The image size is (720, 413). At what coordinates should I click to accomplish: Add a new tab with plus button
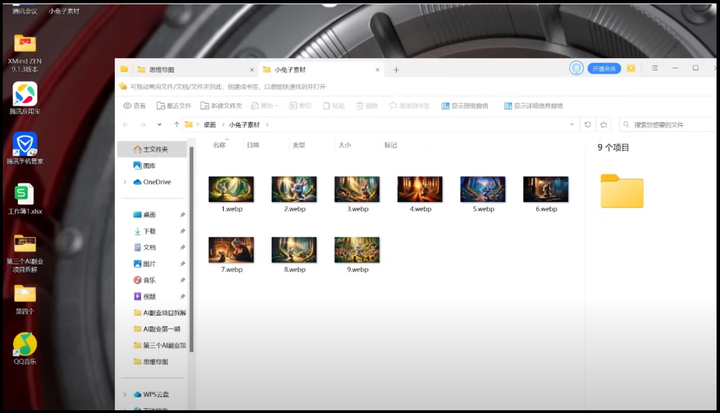click(x=396, y=70)
